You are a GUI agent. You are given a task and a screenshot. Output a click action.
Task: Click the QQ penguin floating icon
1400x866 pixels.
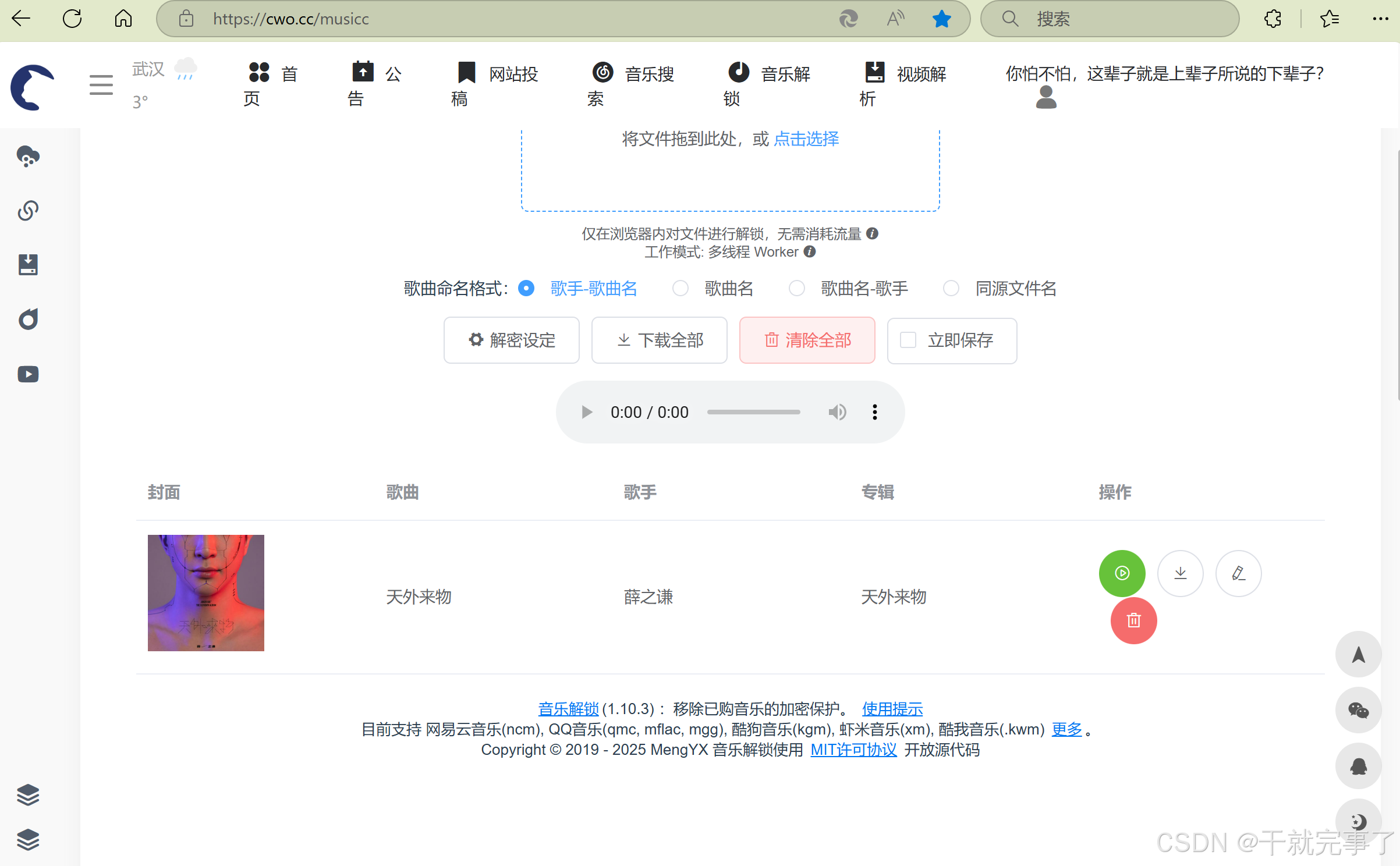click(x=1358, y=766)
